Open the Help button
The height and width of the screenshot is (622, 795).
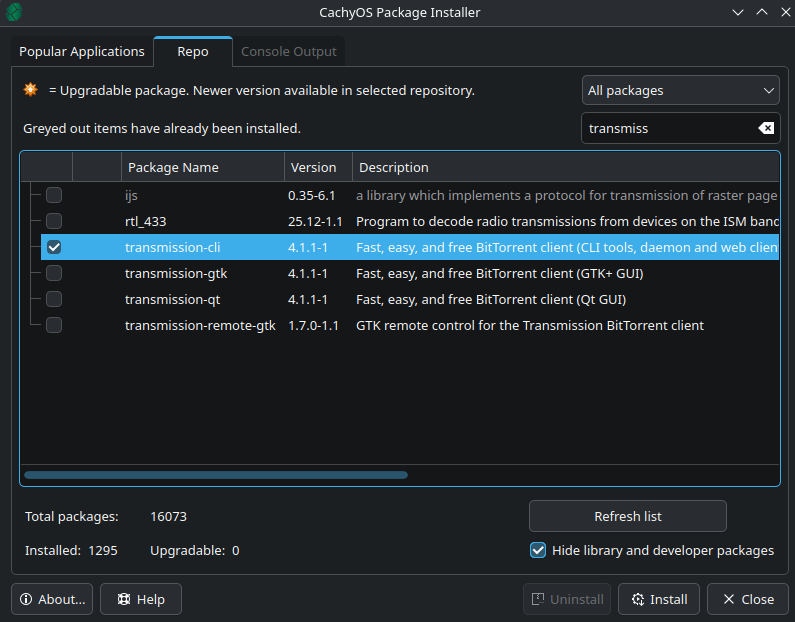click(x=141, y=599)
